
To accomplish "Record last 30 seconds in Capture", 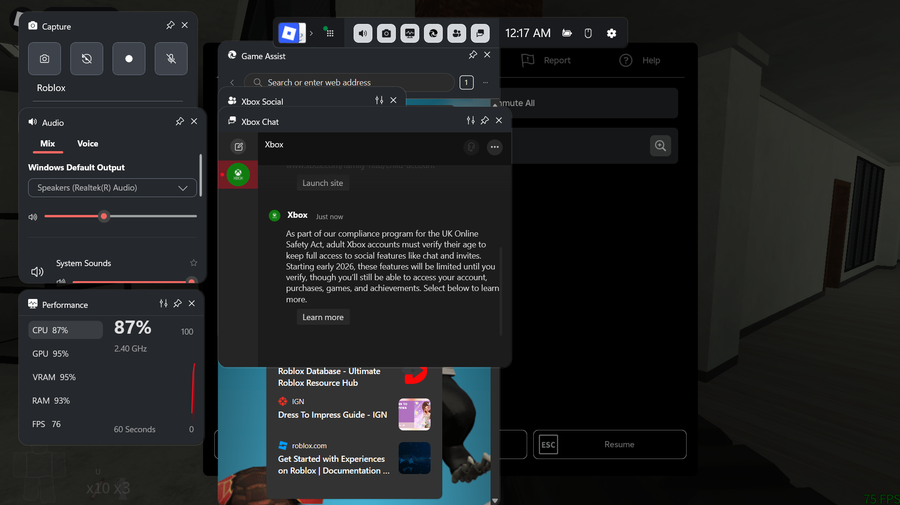I will click(x=87, y=59).
